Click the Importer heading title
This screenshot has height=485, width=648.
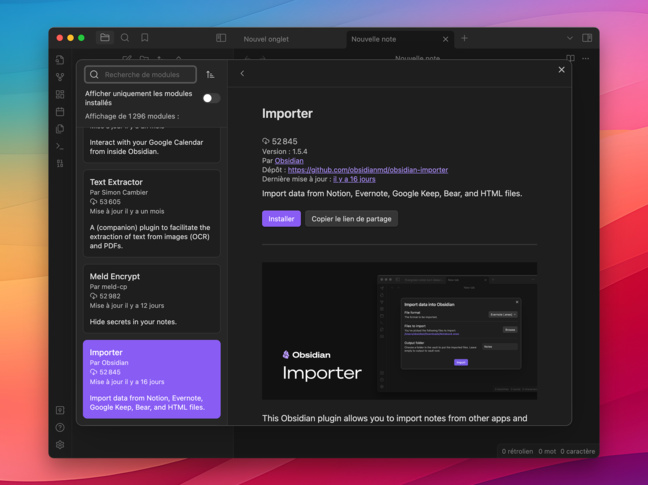coord(287,114)
